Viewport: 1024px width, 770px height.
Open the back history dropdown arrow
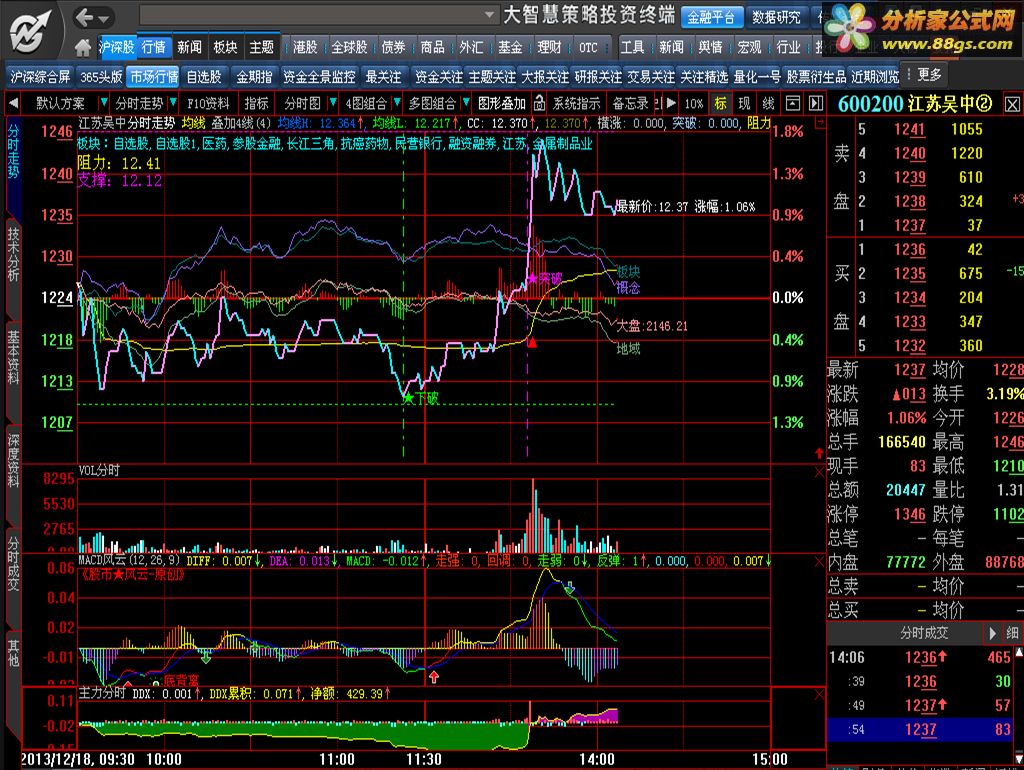tap(104, 19)
